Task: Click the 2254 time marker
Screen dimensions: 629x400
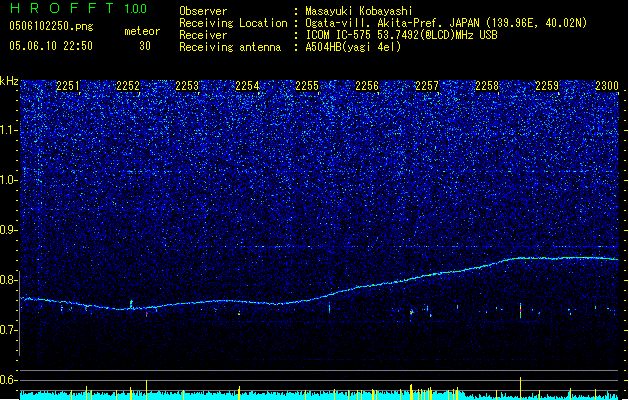Action: click(x=247, y=86)
